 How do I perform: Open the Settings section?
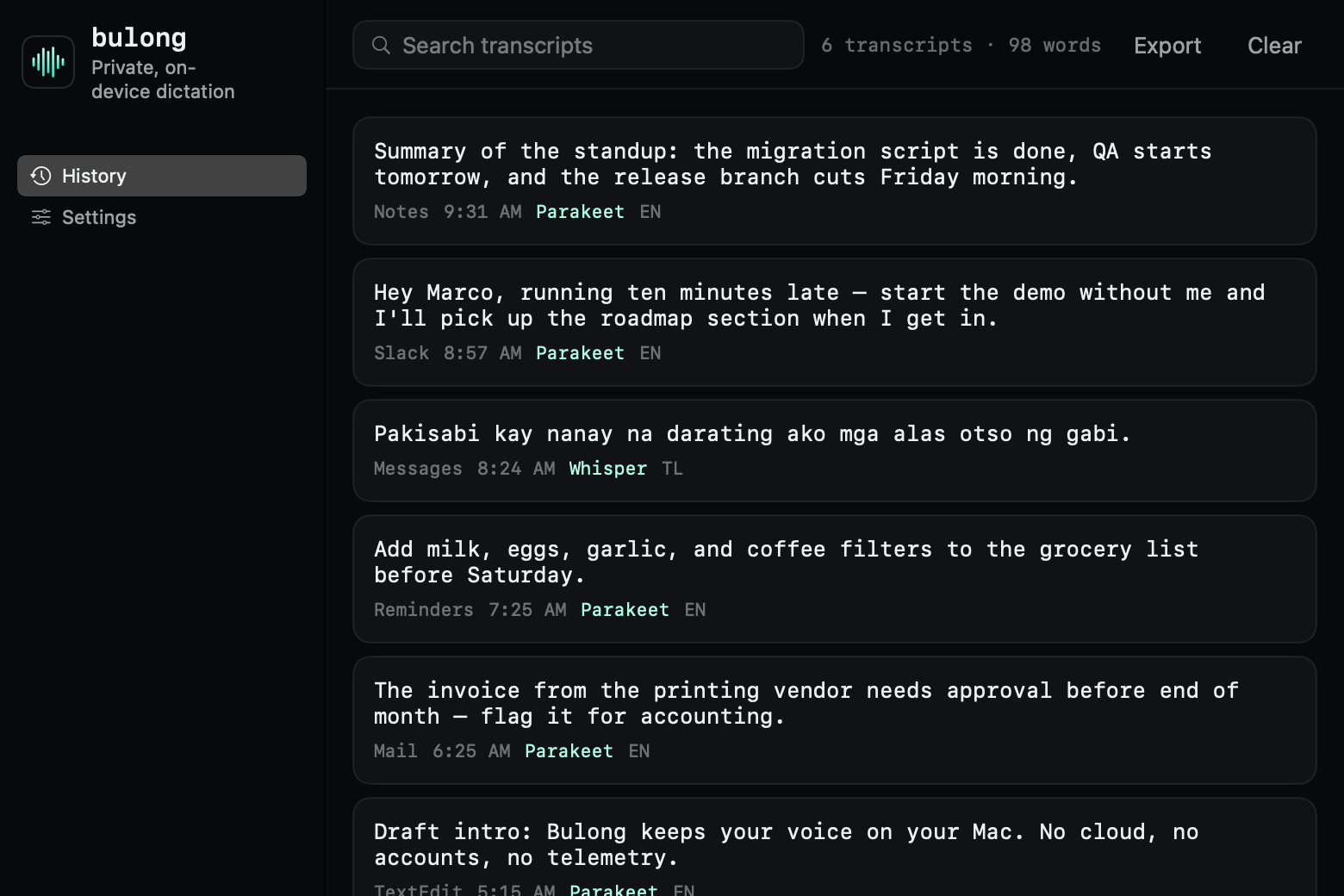click(162, 217)
